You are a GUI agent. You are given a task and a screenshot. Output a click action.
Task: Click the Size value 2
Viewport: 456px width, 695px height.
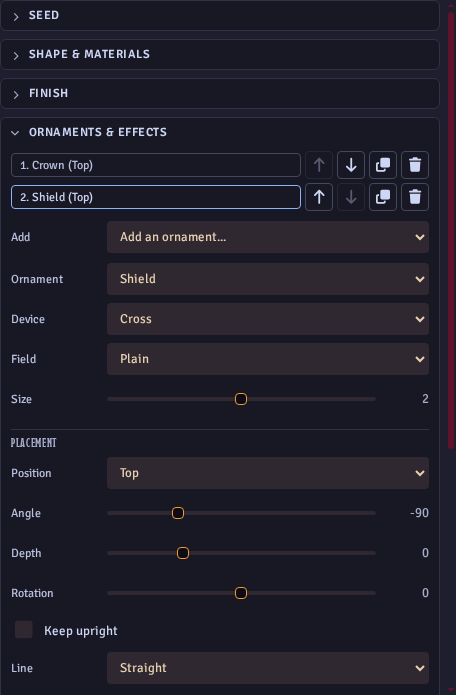point(425,399)
